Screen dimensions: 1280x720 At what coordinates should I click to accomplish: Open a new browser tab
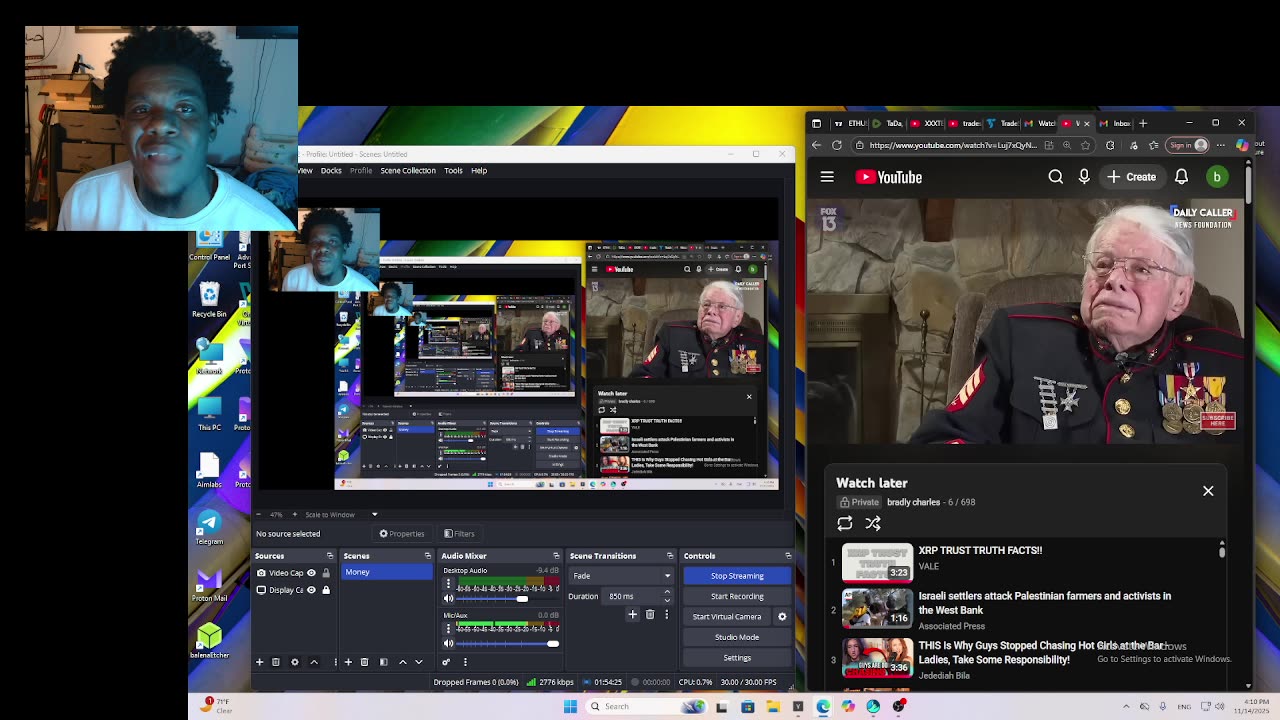pyautogui.click(x=1143, y=123)
